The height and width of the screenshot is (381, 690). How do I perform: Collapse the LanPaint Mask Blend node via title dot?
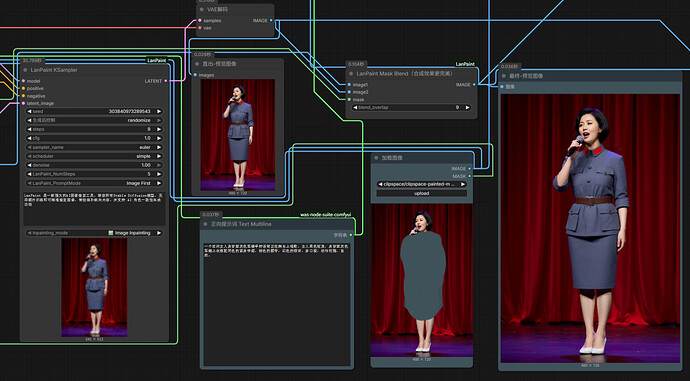(x=351, y=74)
